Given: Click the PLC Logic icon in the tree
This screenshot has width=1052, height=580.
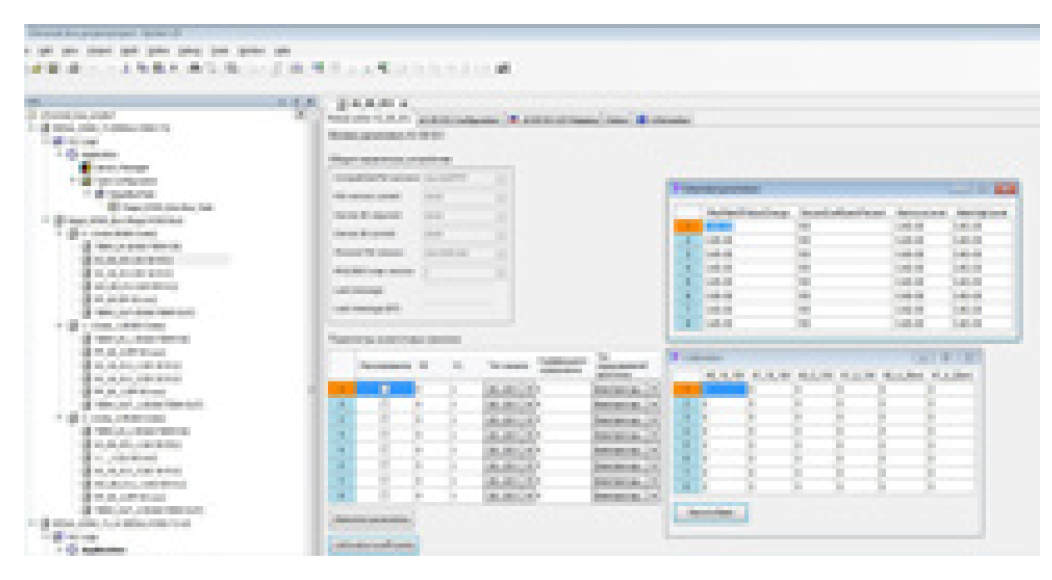Looking at the screenshot, I should 59,141.
